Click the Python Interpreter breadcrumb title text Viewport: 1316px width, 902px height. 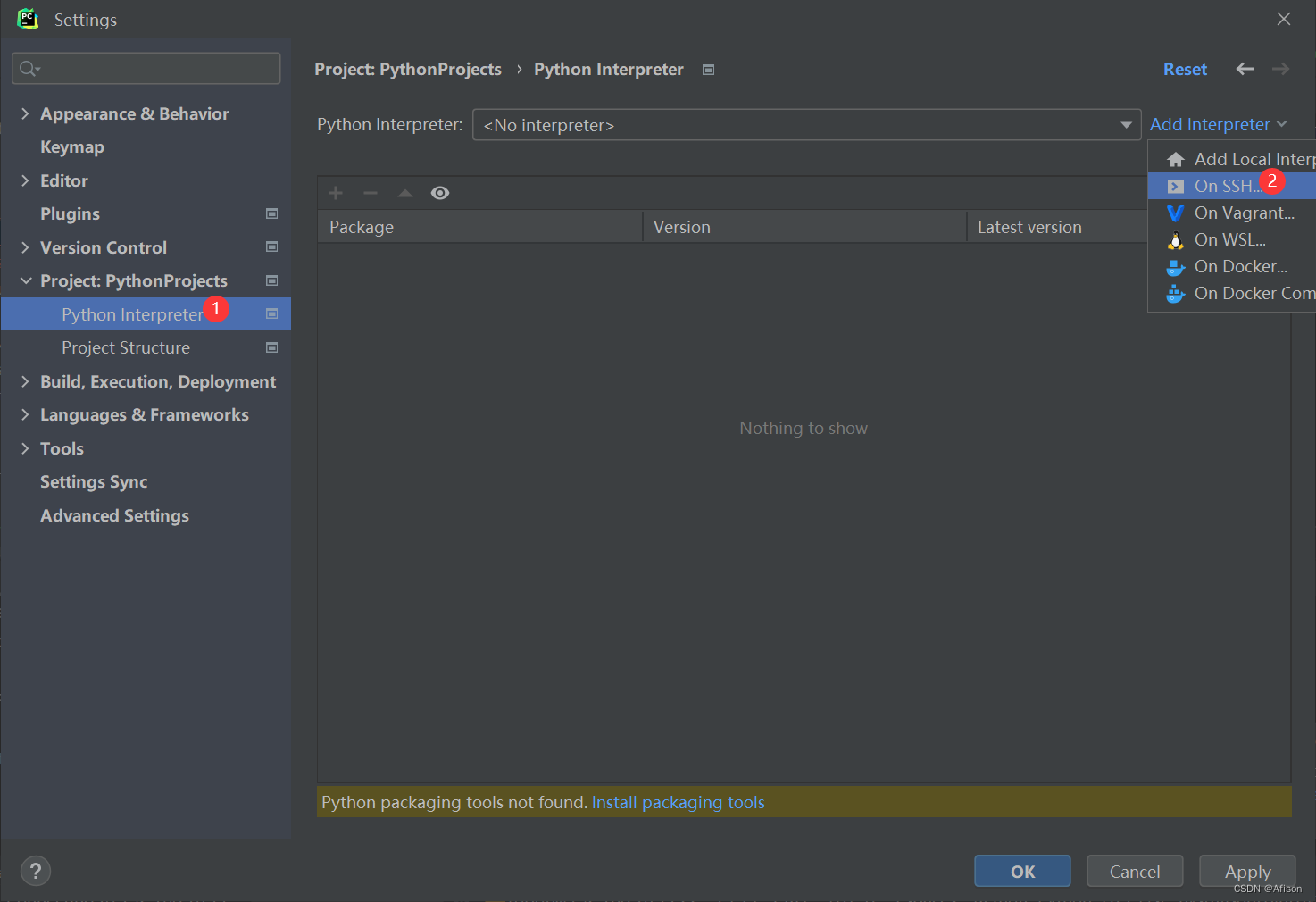coord(609,69)
